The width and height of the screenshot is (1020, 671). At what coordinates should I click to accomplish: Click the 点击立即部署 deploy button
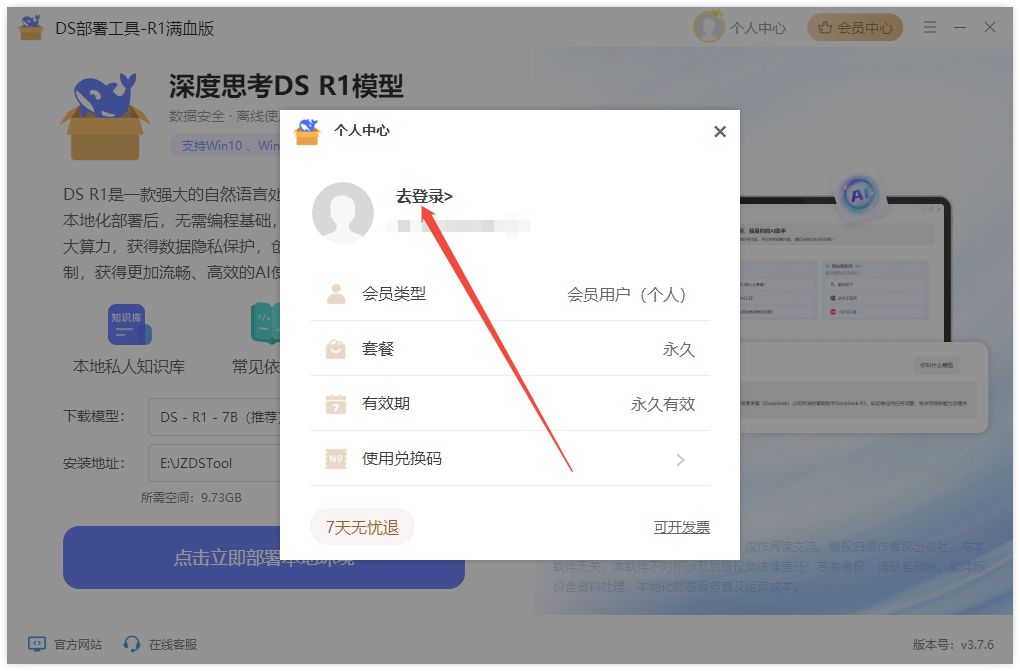pyautogui.click(x=263, y=557)
